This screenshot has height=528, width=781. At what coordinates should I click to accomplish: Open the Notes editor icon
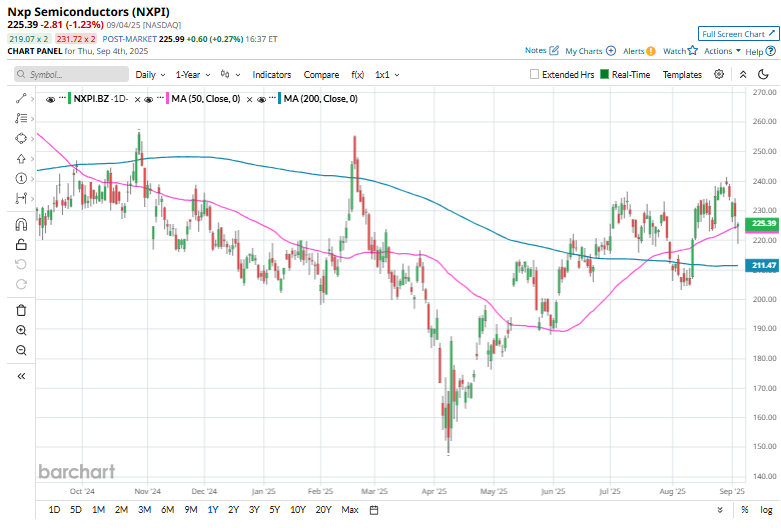pyautogui.click(x=554, y=50)
